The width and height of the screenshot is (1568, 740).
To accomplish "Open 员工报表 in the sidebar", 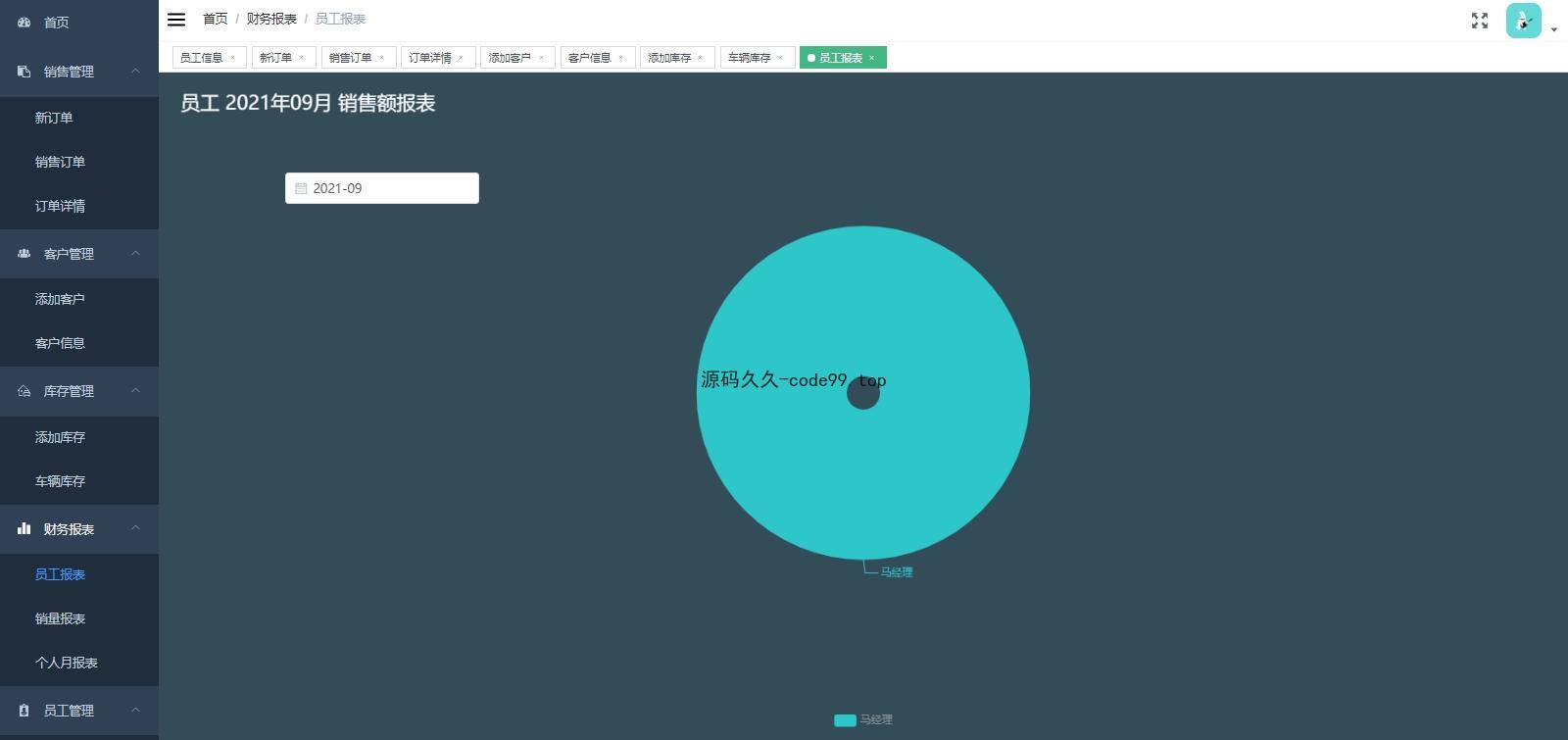I will coord(79,574).
